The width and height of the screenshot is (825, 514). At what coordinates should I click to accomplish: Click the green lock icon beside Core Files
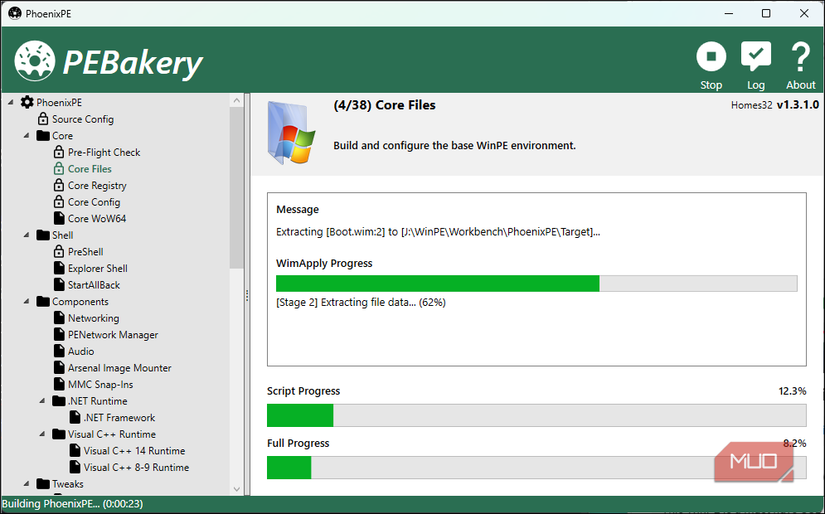click(59, 169)
